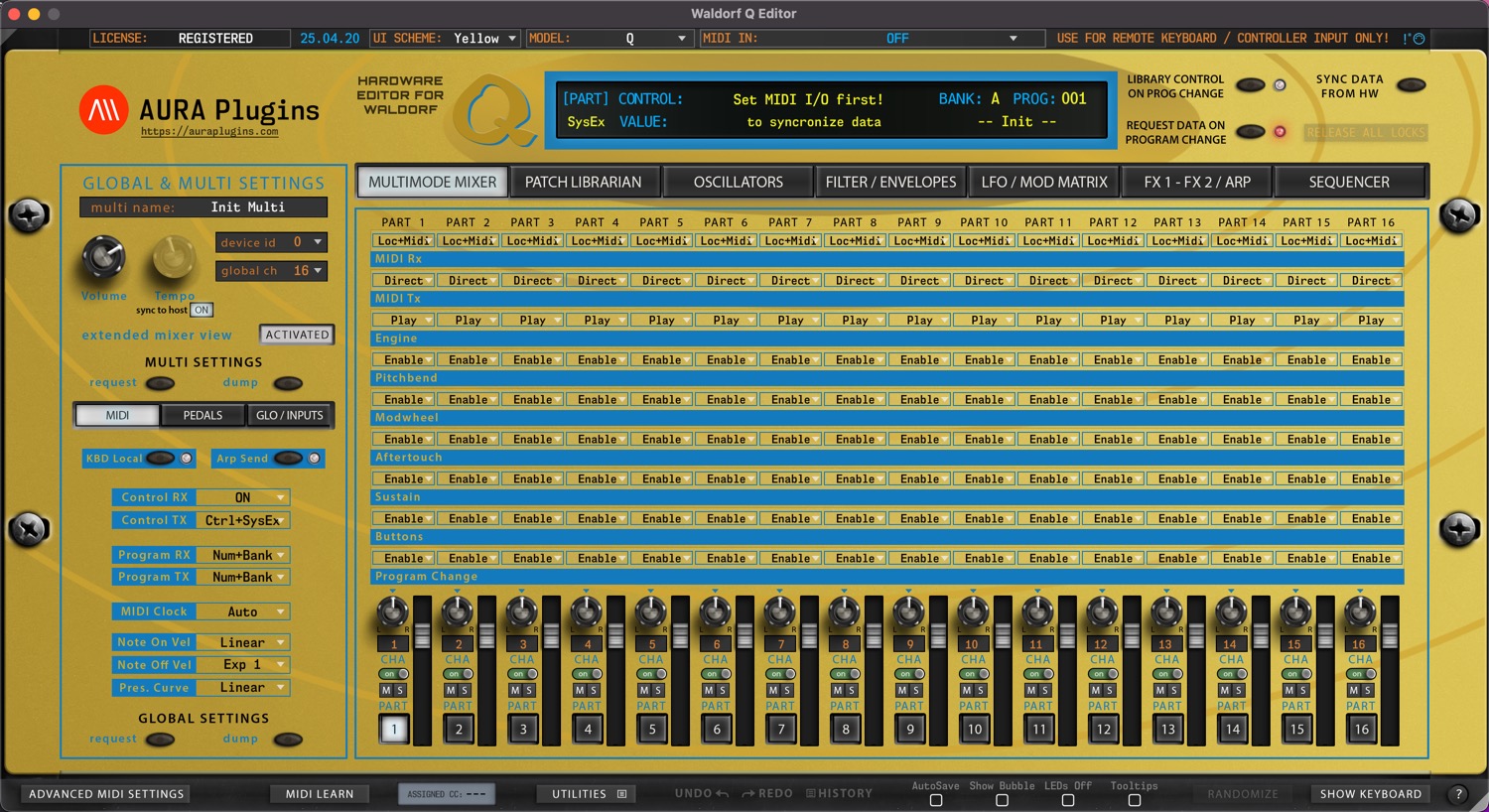1489x812 pixels.
Task: Click the multi name field Init Multi
Action: [x=203, y=207]
